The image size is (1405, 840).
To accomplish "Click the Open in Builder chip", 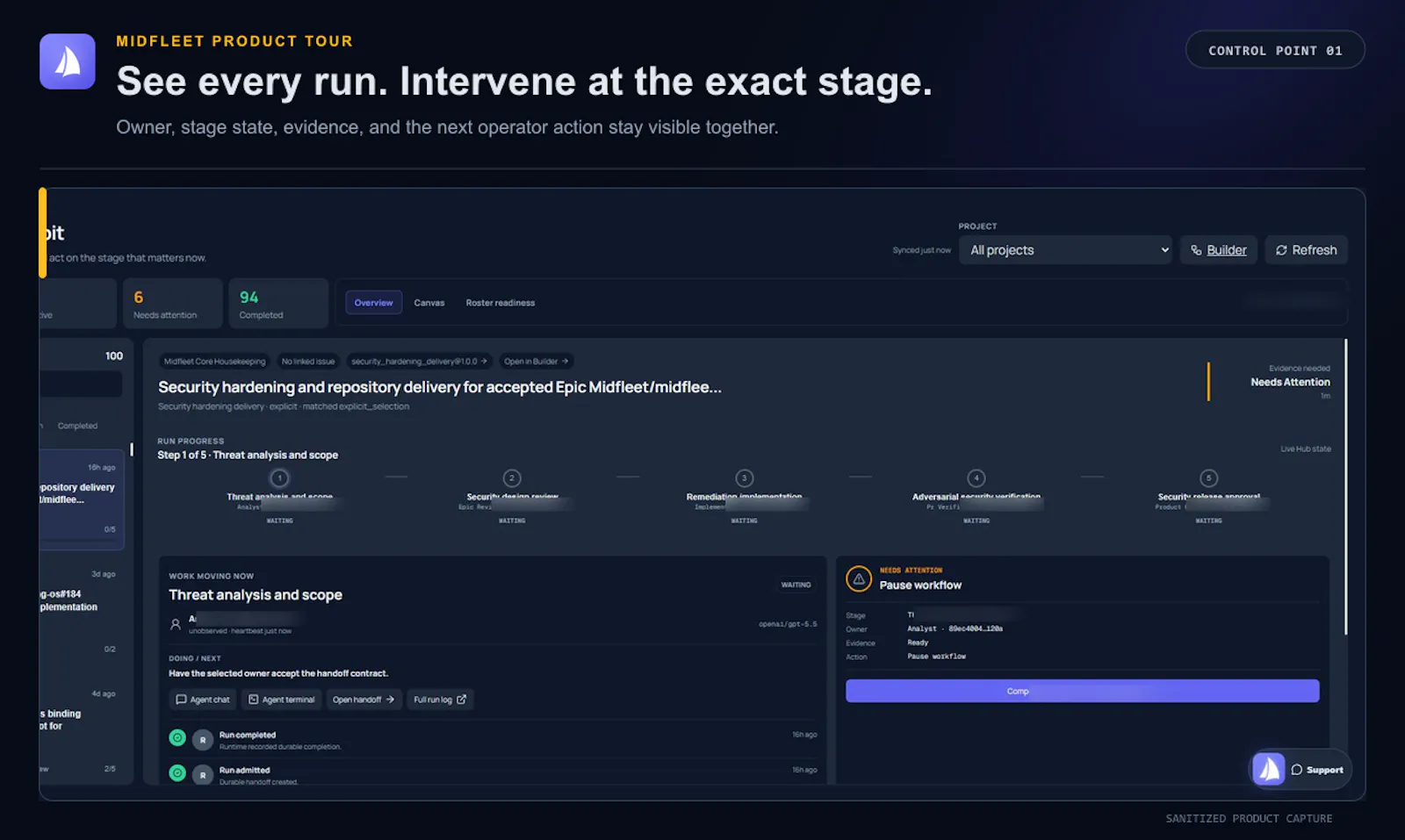I will pyautogui.click(x=537, y=361).
